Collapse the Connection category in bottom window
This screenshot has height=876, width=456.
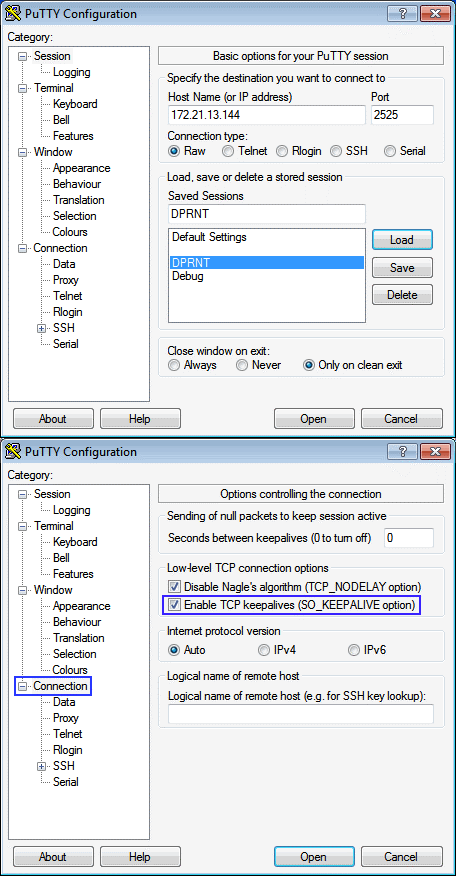22,686
